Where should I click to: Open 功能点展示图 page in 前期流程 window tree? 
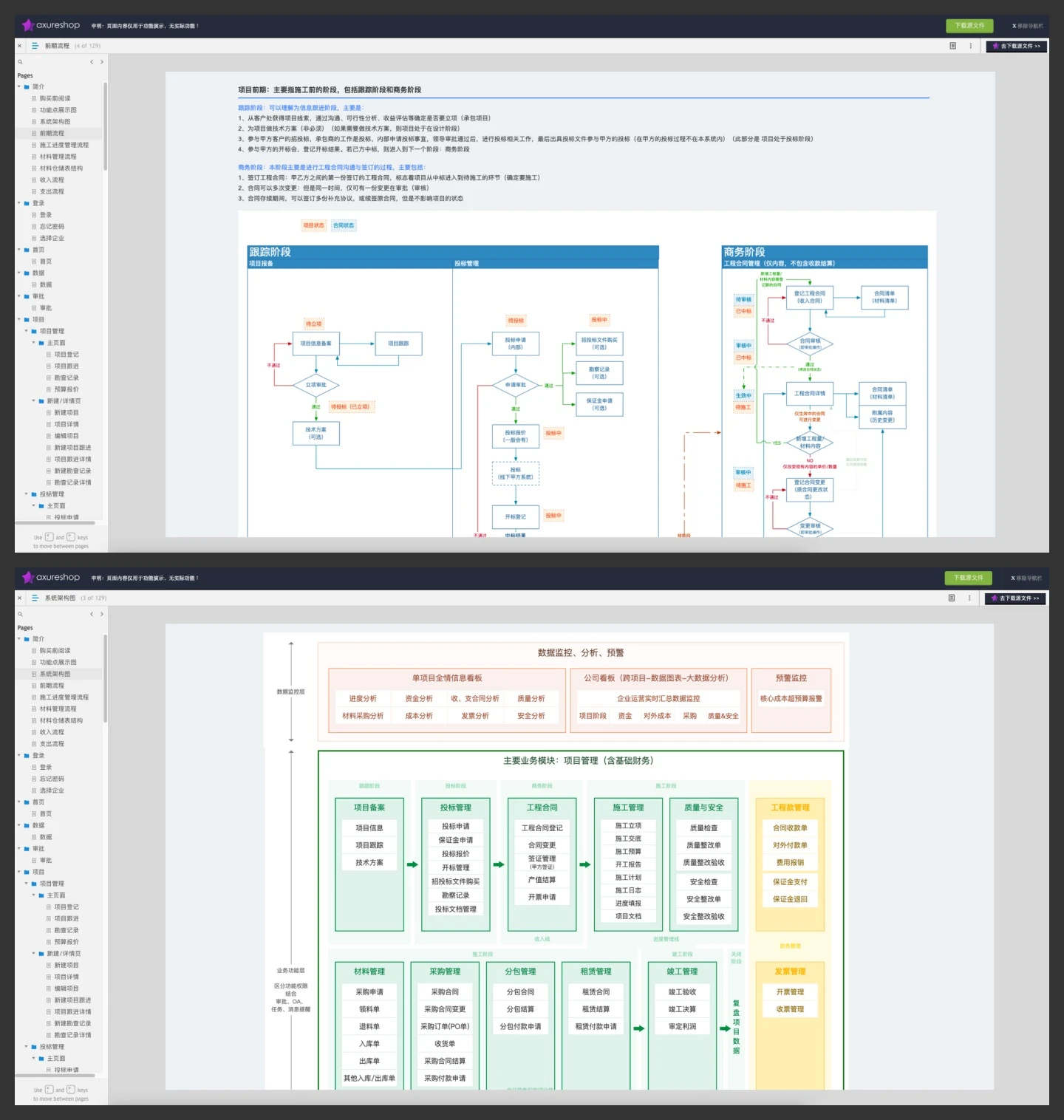58,110
